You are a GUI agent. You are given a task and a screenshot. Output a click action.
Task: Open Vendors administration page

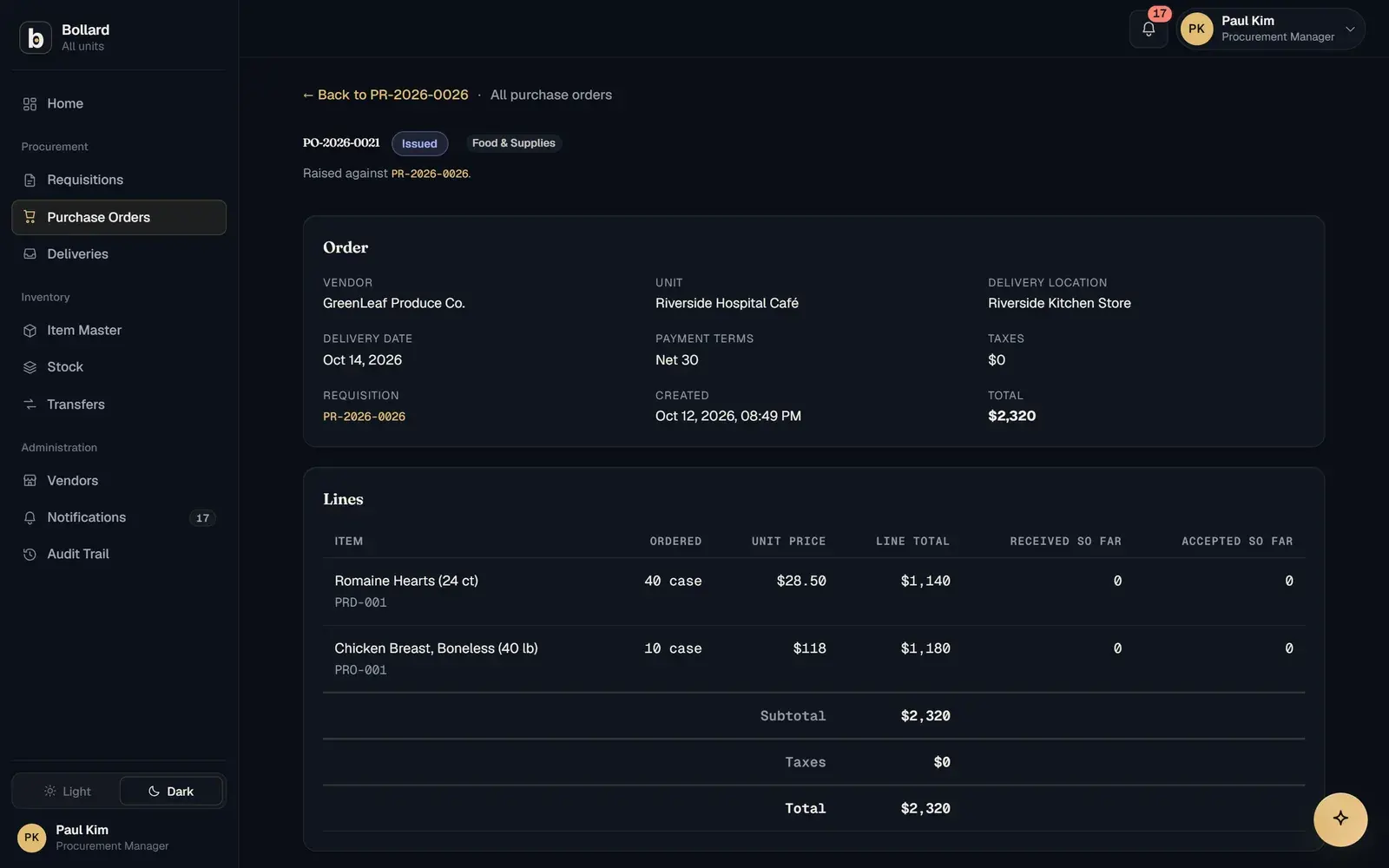pos(119,481)
